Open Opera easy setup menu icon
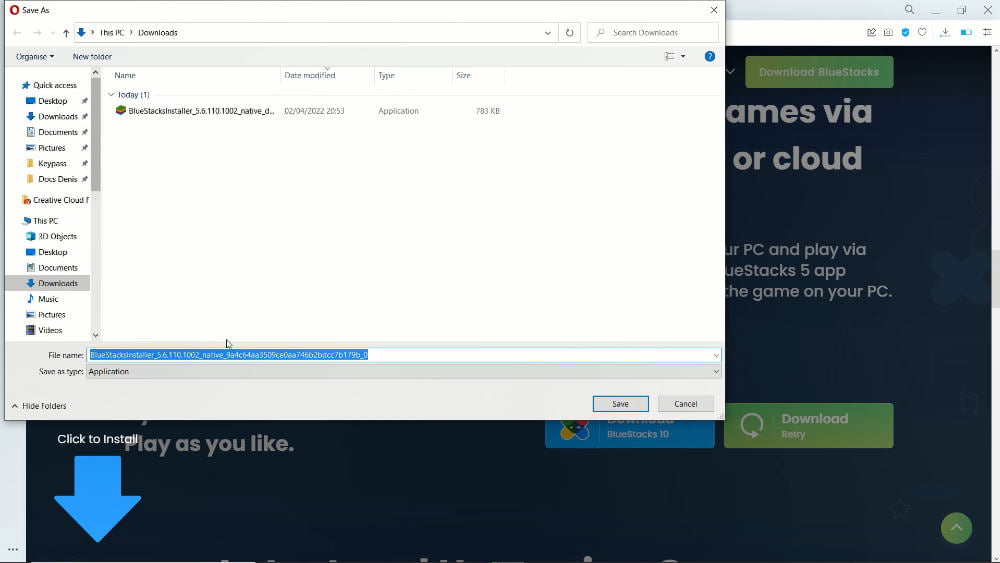 point(987,32)
